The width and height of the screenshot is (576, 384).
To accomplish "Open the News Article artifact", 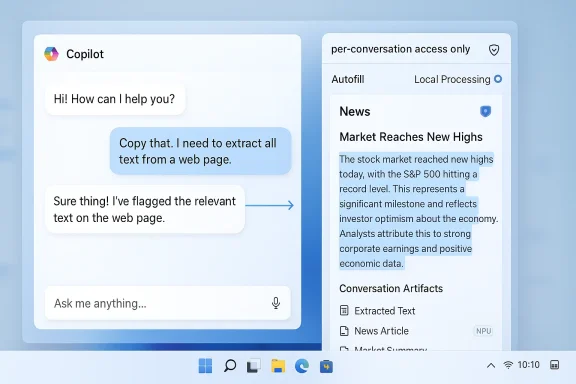I will pyautogui.click(x=381, y=331).
